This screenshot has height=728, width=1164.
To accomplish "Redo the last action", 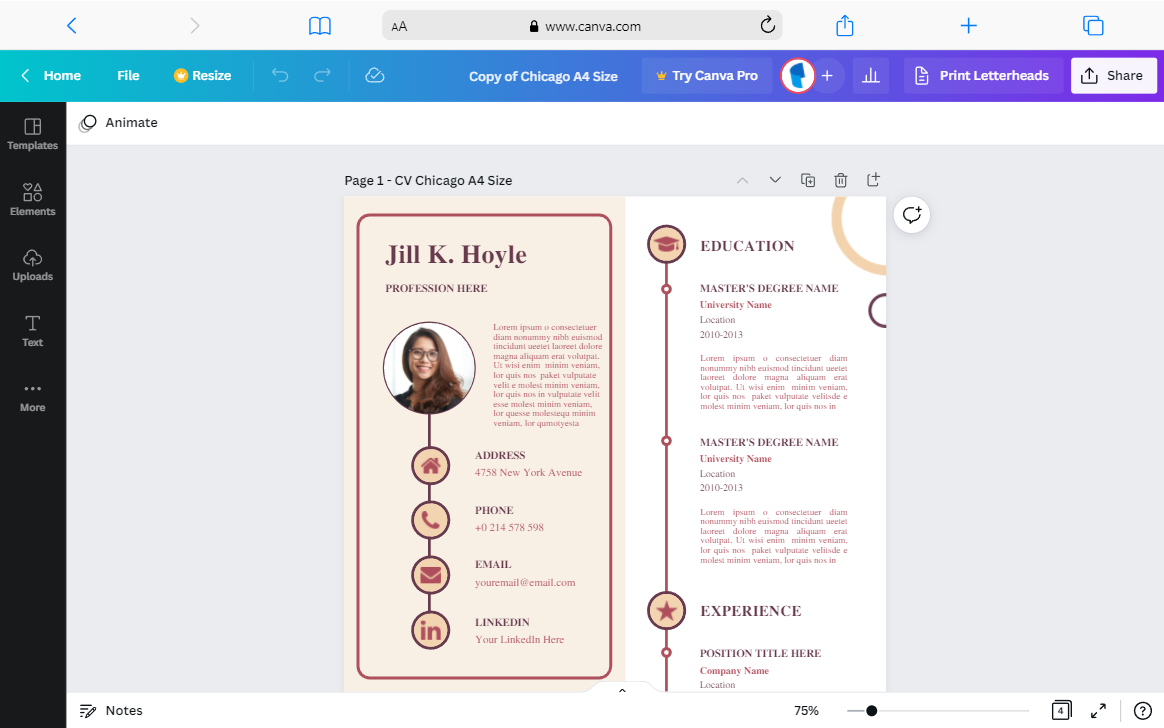I will tap(322, 75).
